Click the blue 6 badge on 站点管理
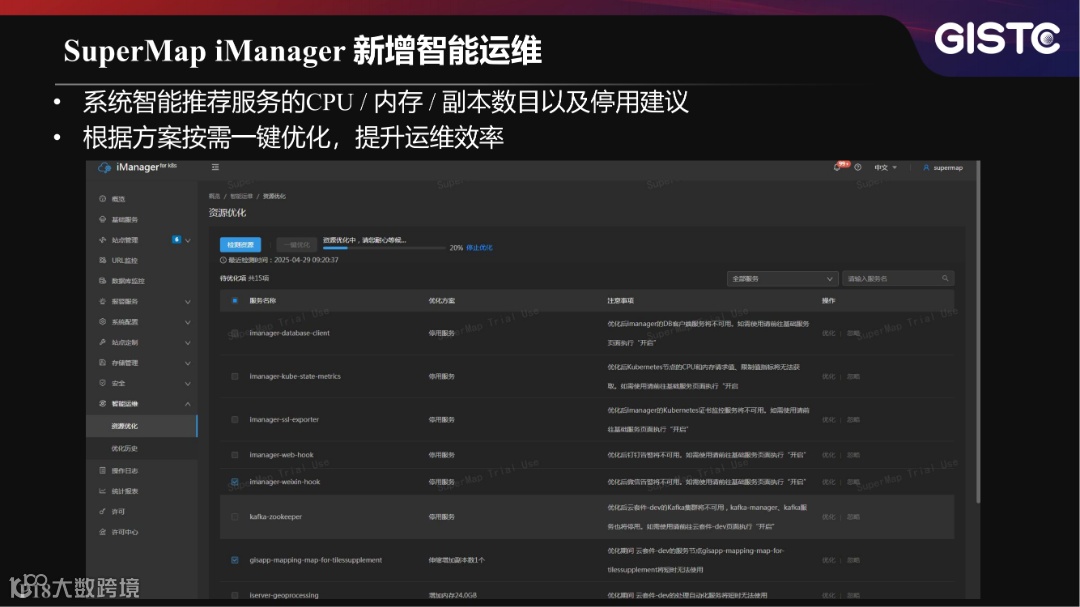This screenshot has height=607, width=1080. point(176,240)
